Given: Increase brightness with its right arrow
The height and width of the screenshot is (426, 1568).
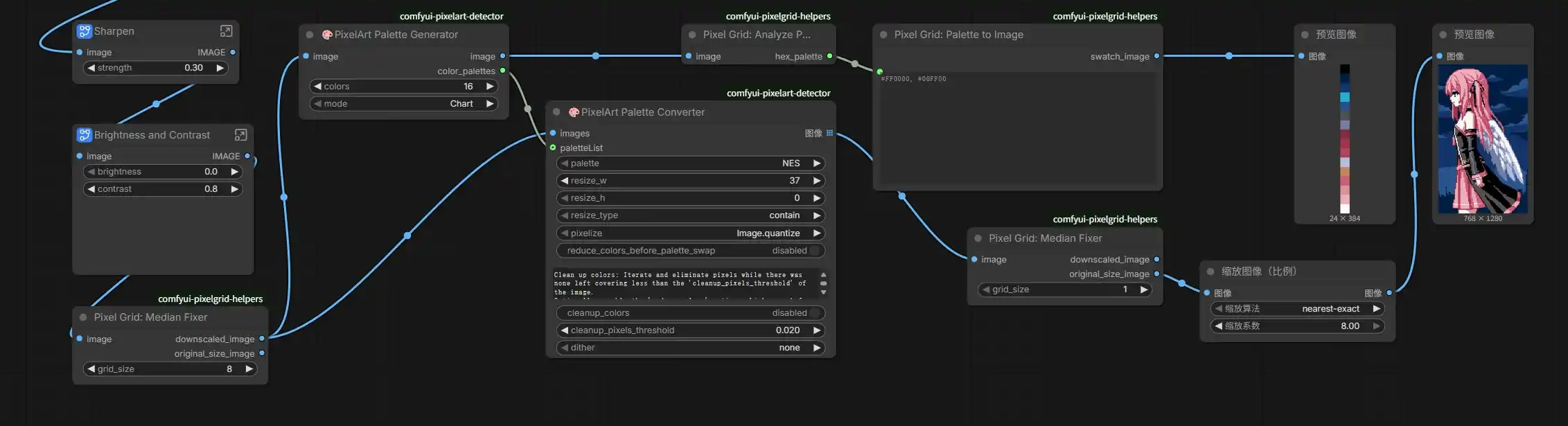Looking at the screenshot, I should click(235, 172).
